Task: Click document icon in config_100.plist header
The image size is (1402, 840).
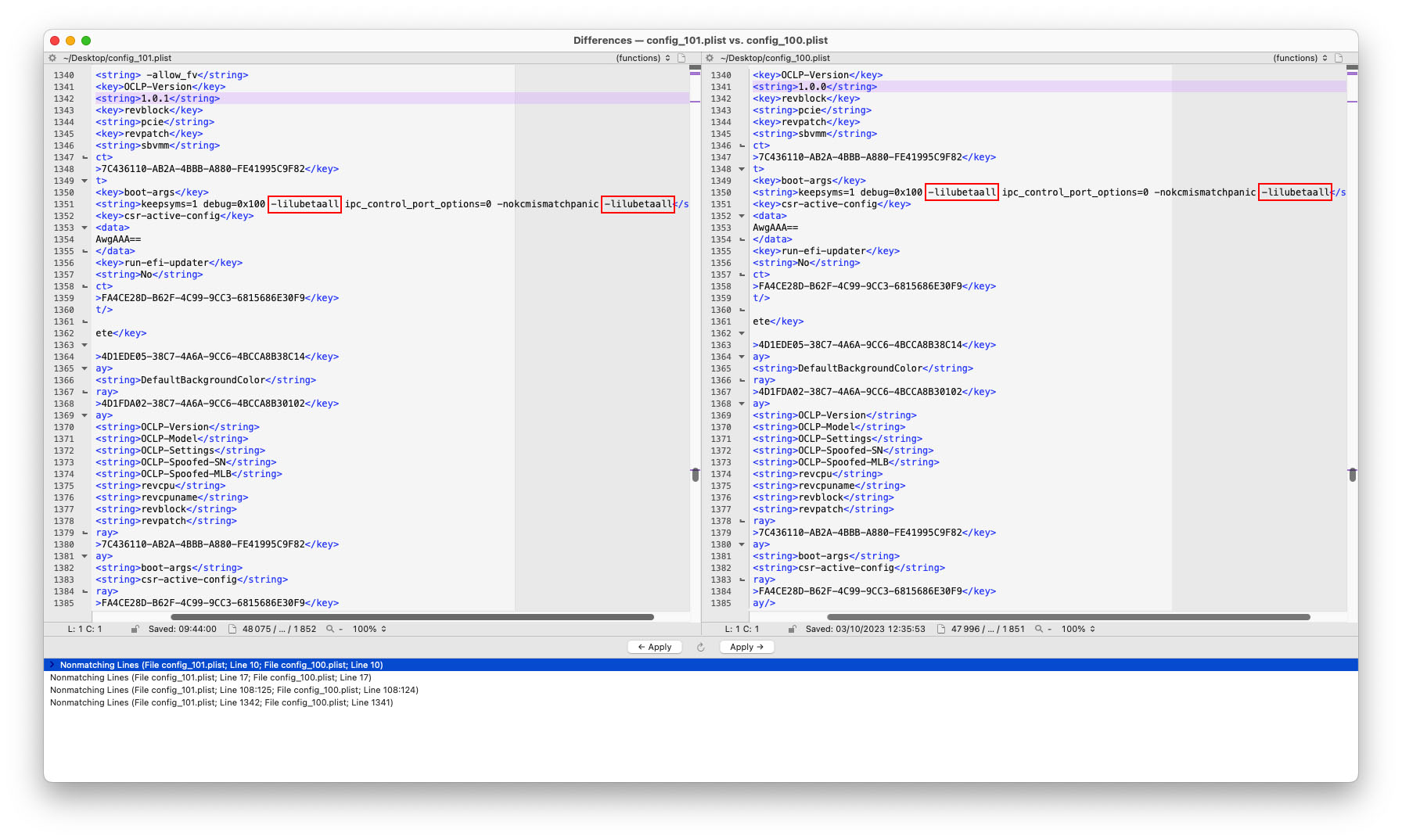Action: 1339,58
